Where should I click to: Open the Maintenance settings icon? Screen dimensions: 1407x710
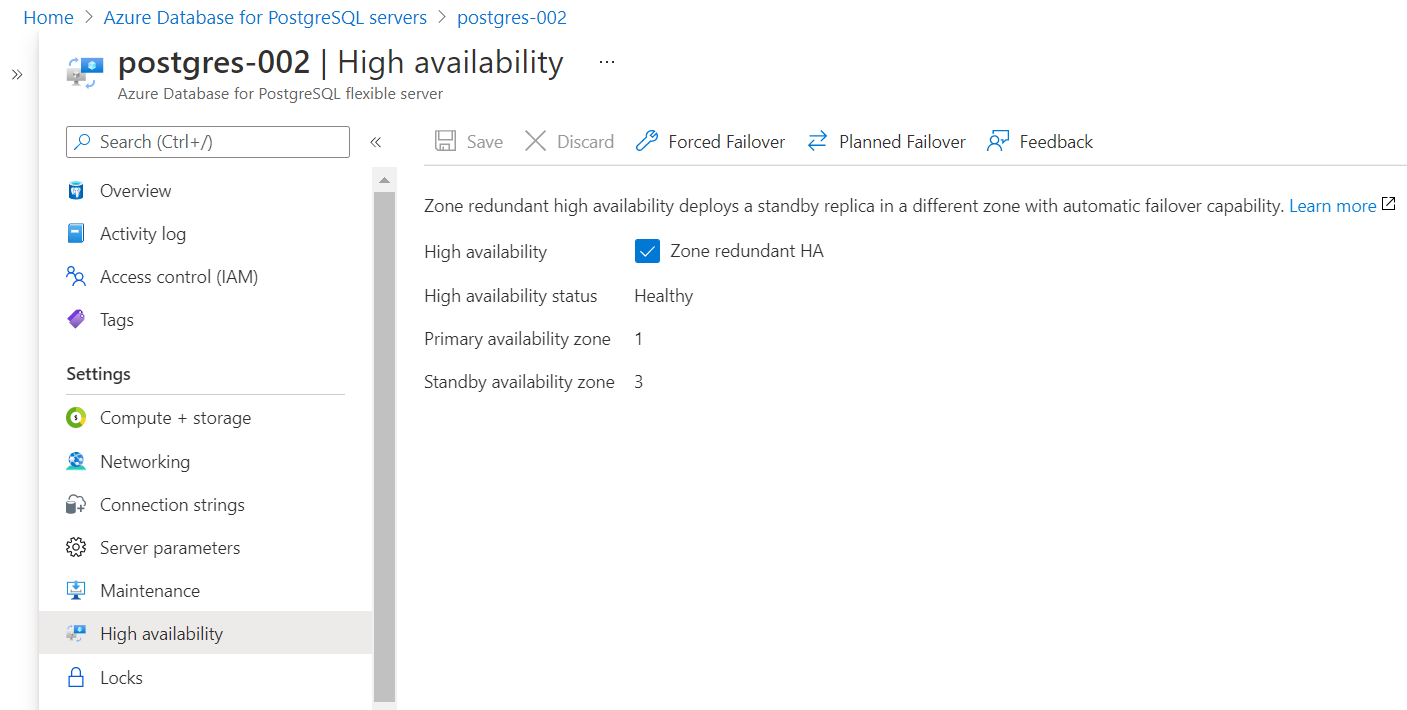point(75,590)
